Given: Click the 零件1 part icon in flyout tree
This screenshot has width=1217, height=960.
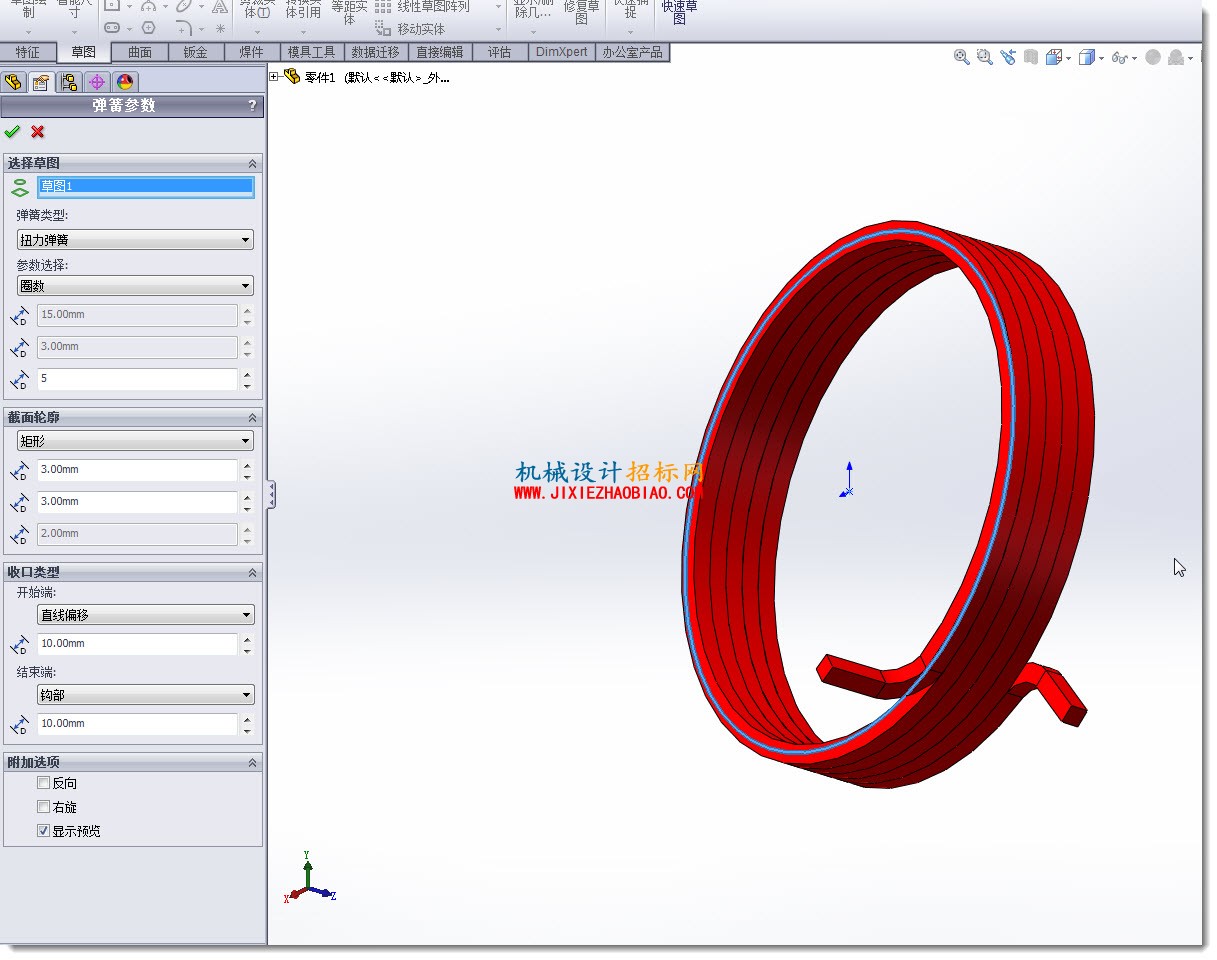Looking at the screenshot, I should [x=292, y=77].
